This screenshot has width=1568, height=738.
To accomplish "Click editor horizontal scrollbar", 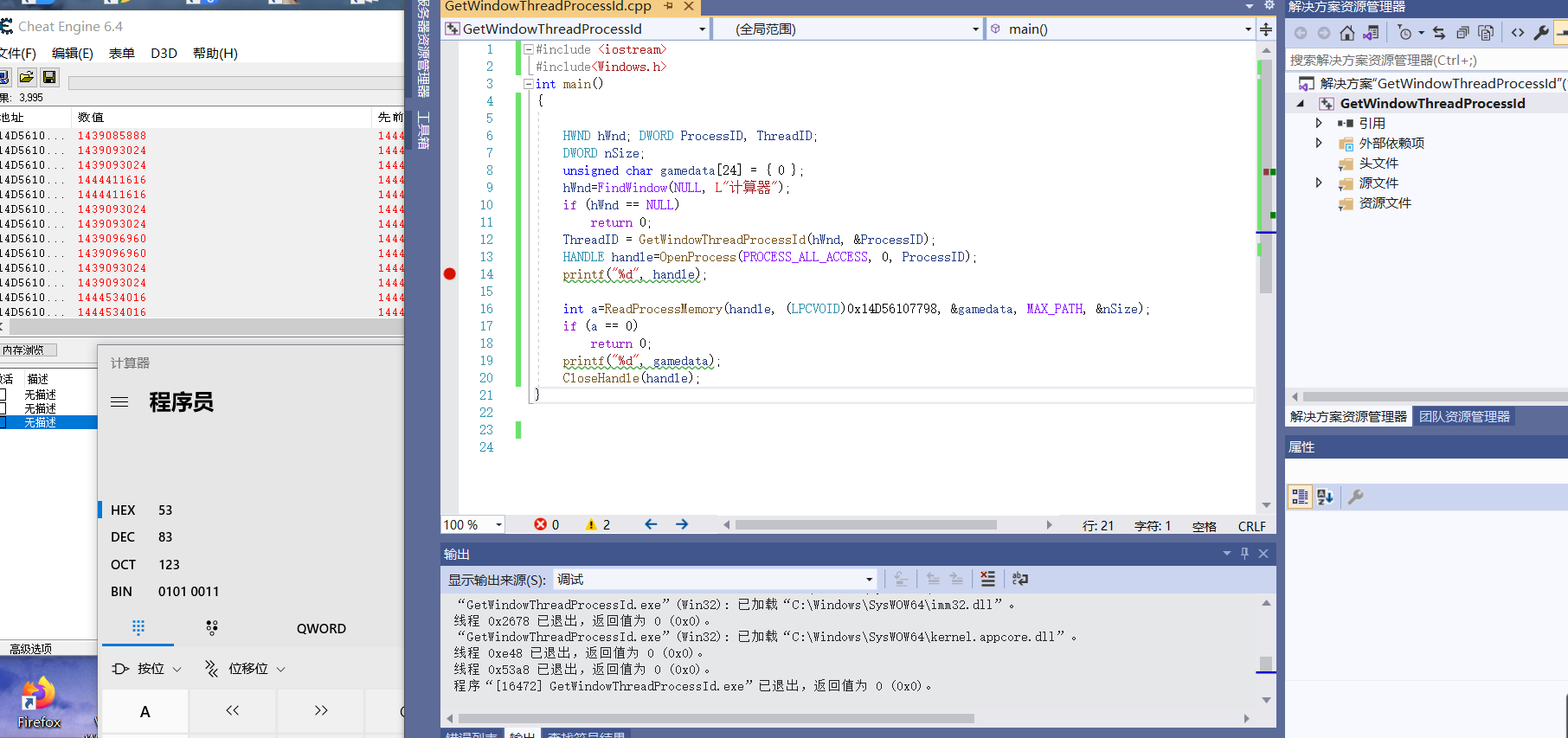I will tap(865, 524).
